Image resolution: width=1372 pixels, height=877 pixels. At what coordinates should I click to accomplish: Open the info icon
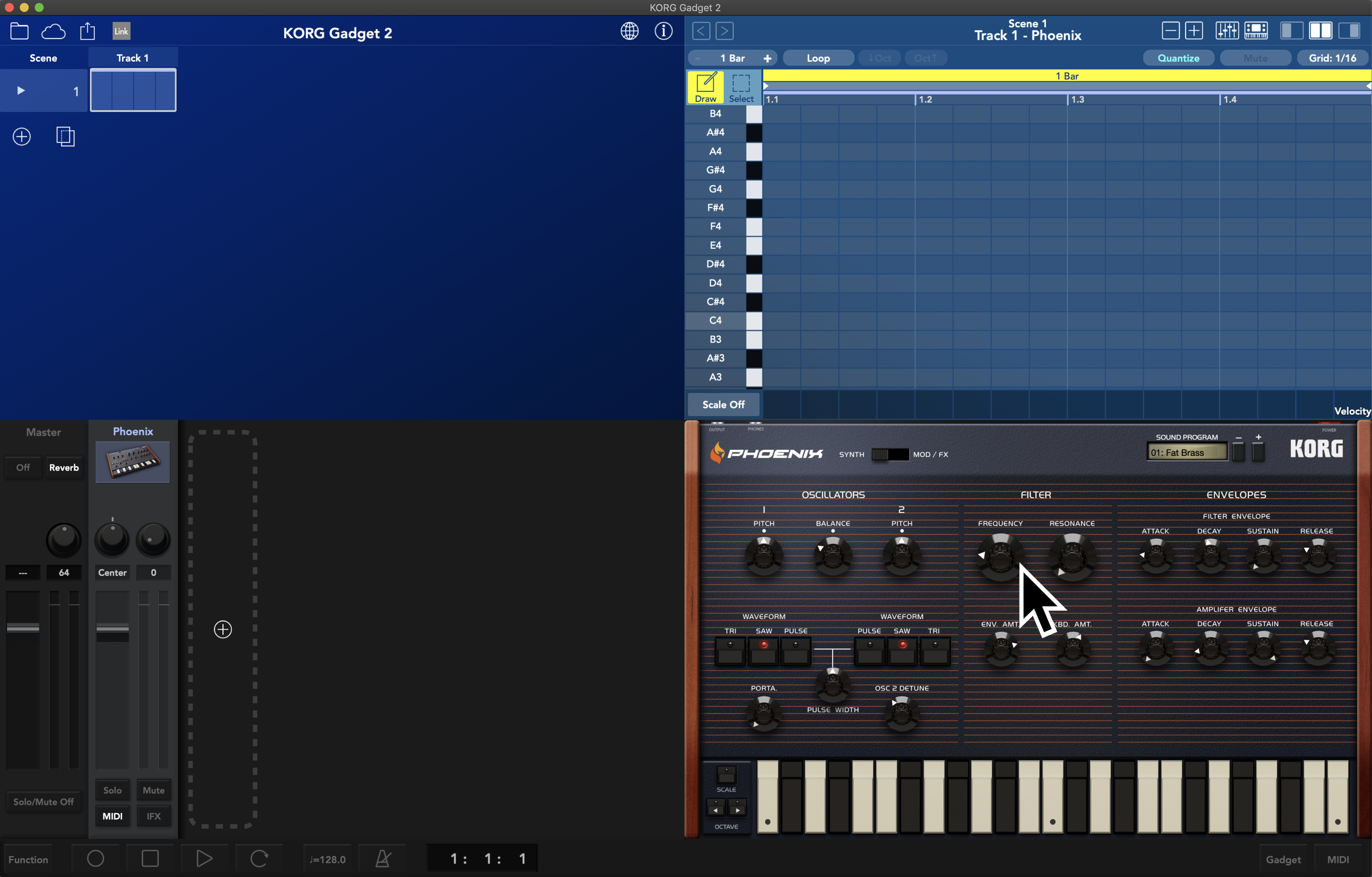pos(664,31)
